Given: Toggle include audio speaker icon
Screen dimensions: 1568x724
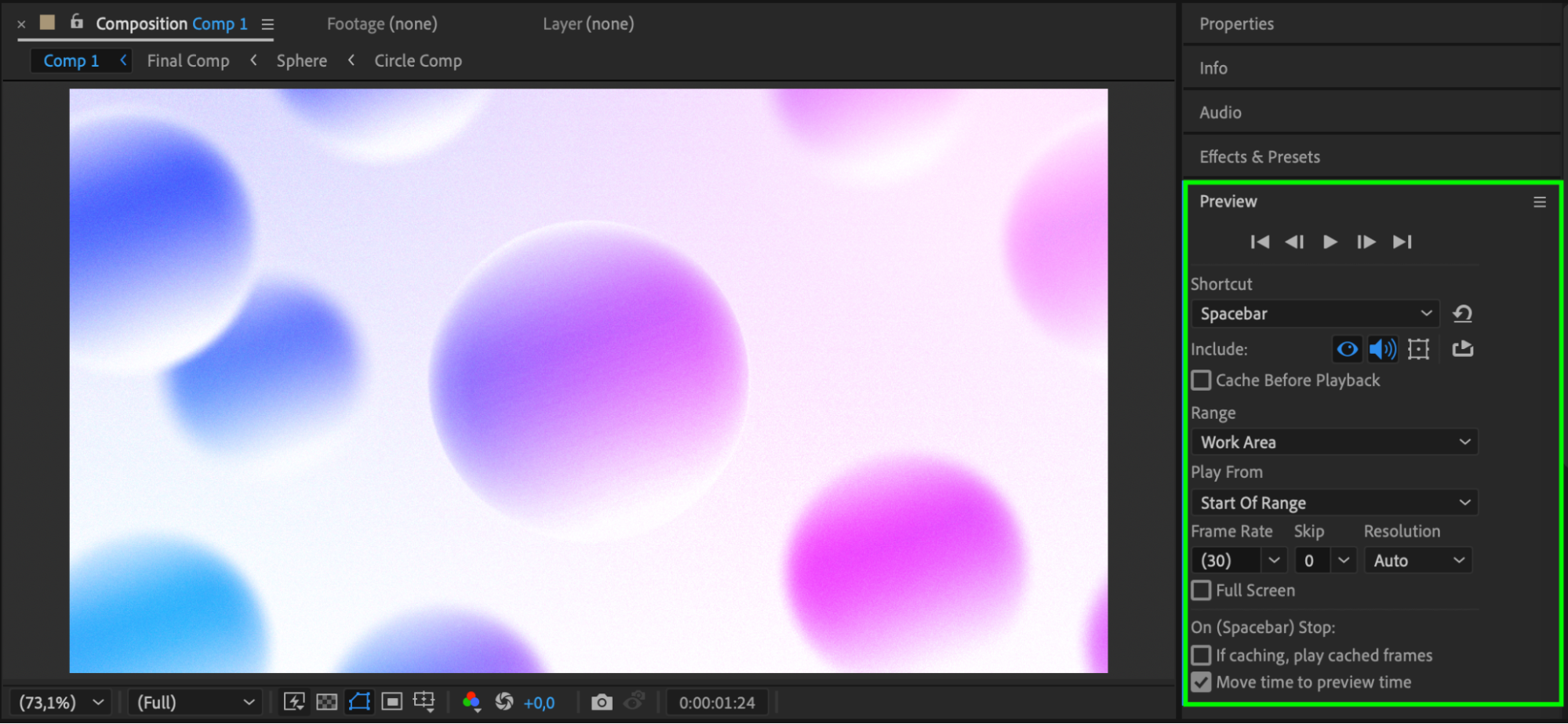Looking at the screenshot, I should [x=1382, y=349].
